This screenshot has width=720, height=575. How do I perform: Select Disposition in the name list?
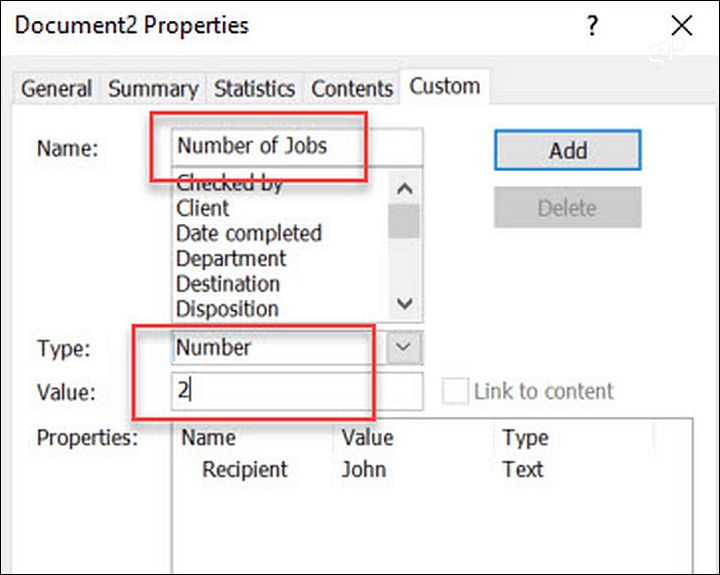click(x=227, y=309)
